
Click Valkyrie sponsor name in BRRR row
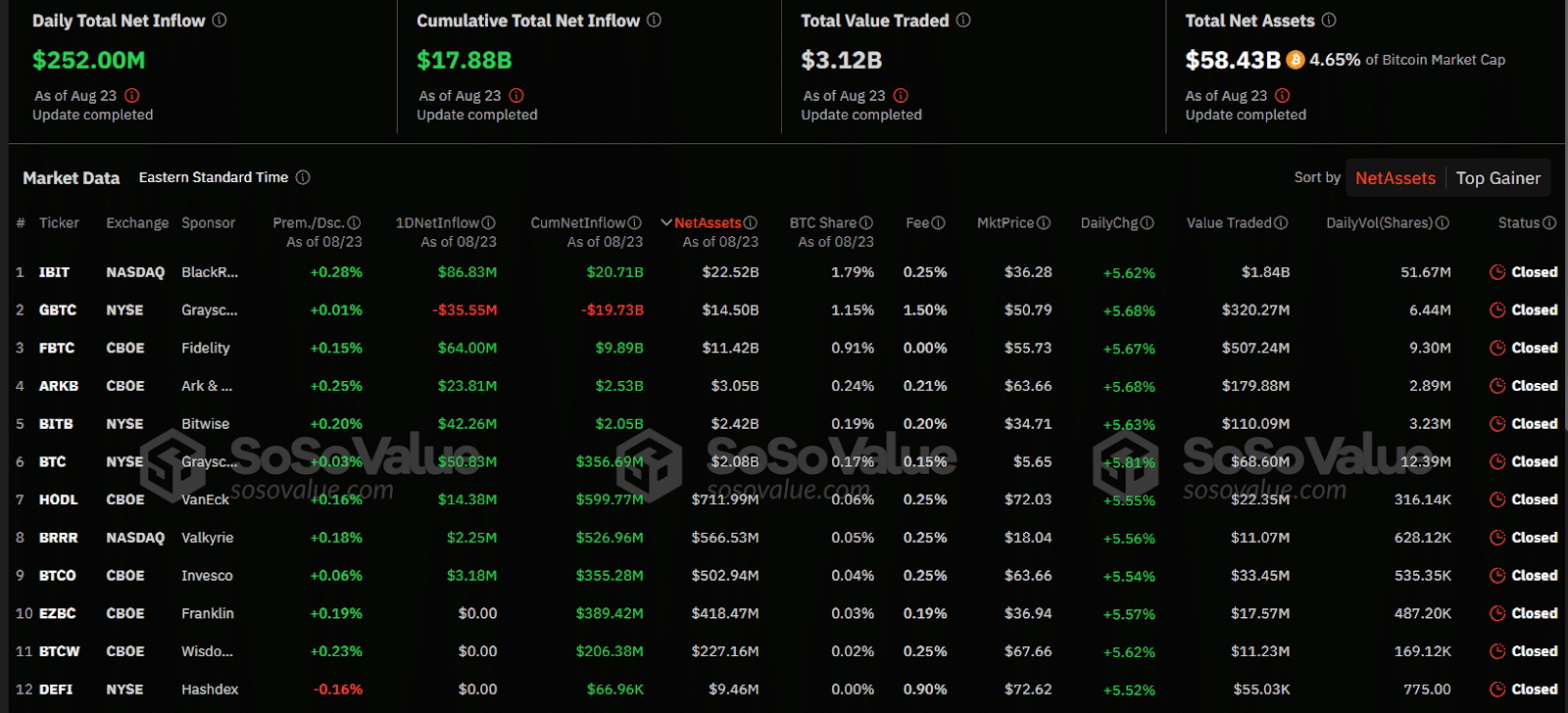tap(208, 538)
